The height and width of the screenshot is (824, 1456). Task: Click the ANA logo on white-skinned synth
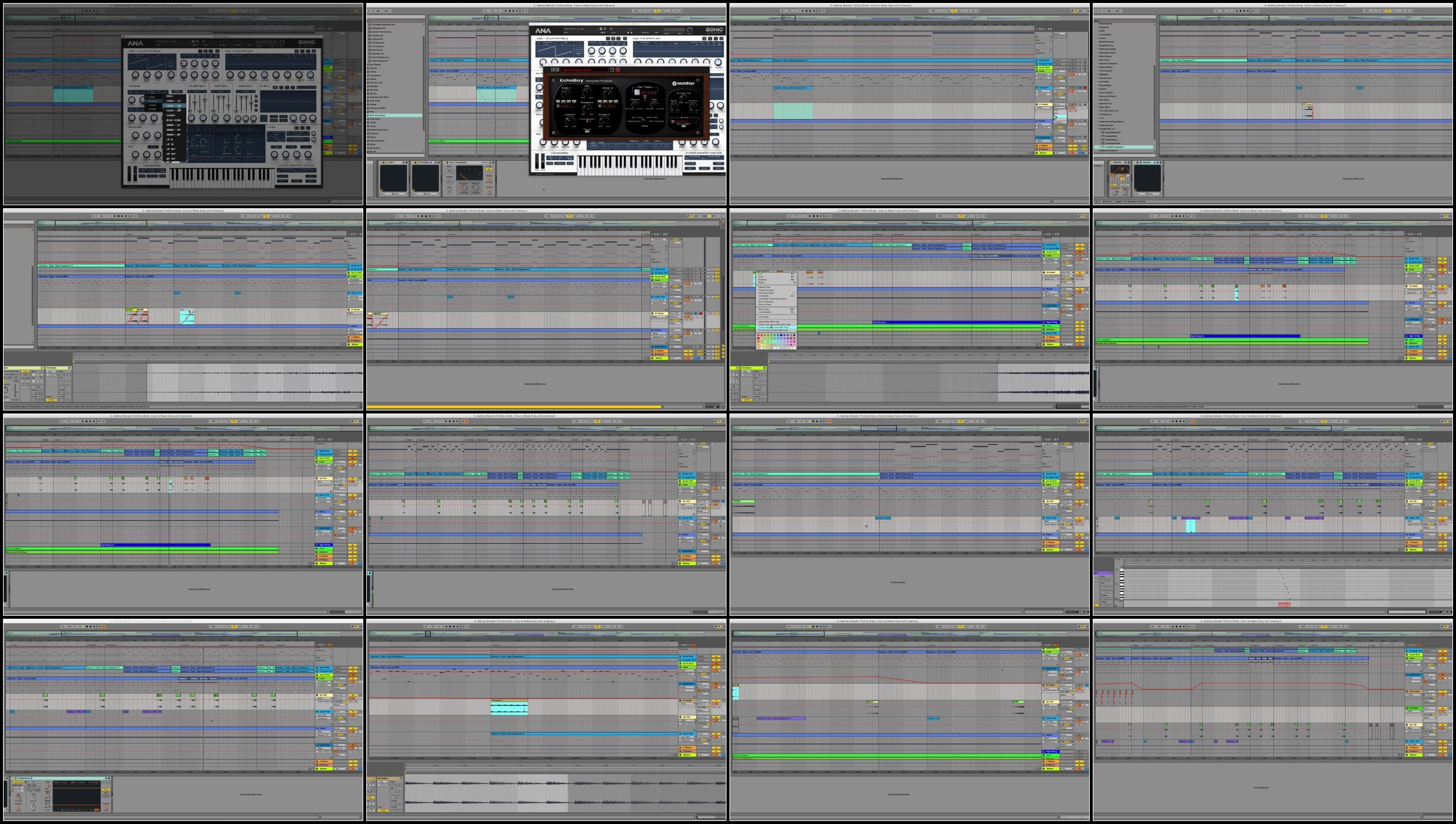click(543, 31)
